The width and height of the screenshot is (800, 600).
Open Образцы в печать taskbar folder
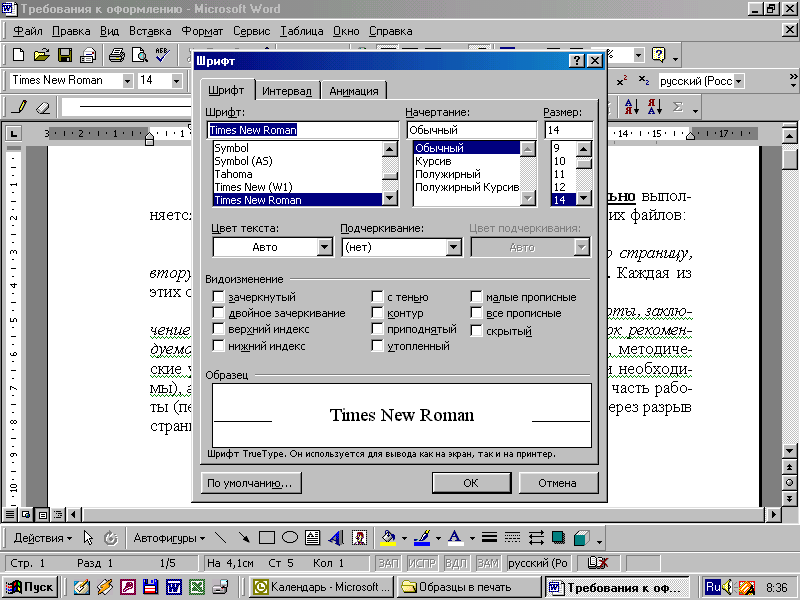[469, 587]
